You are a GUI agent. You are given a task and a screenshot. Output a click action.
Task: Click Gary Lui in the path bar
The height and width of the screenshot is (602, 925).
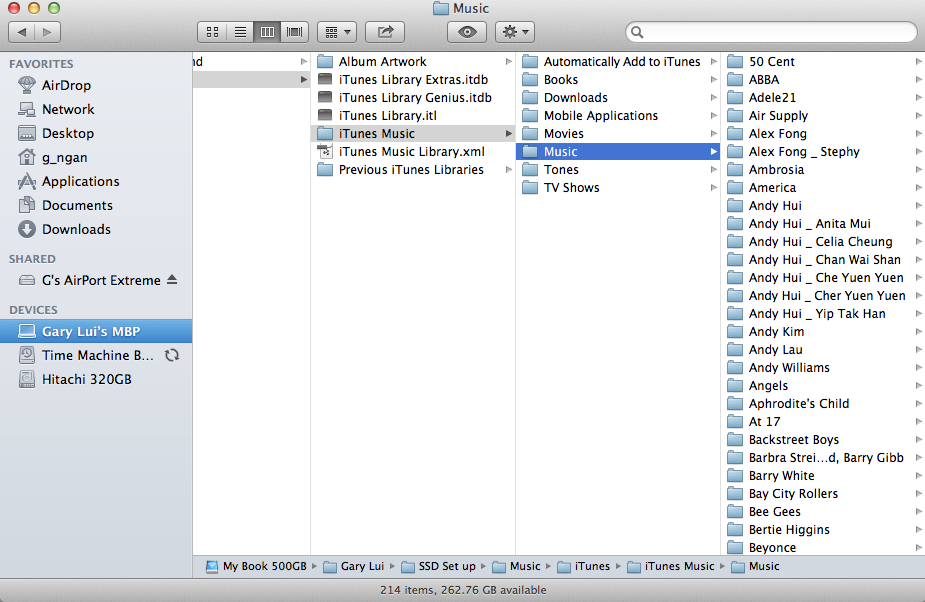354,567
